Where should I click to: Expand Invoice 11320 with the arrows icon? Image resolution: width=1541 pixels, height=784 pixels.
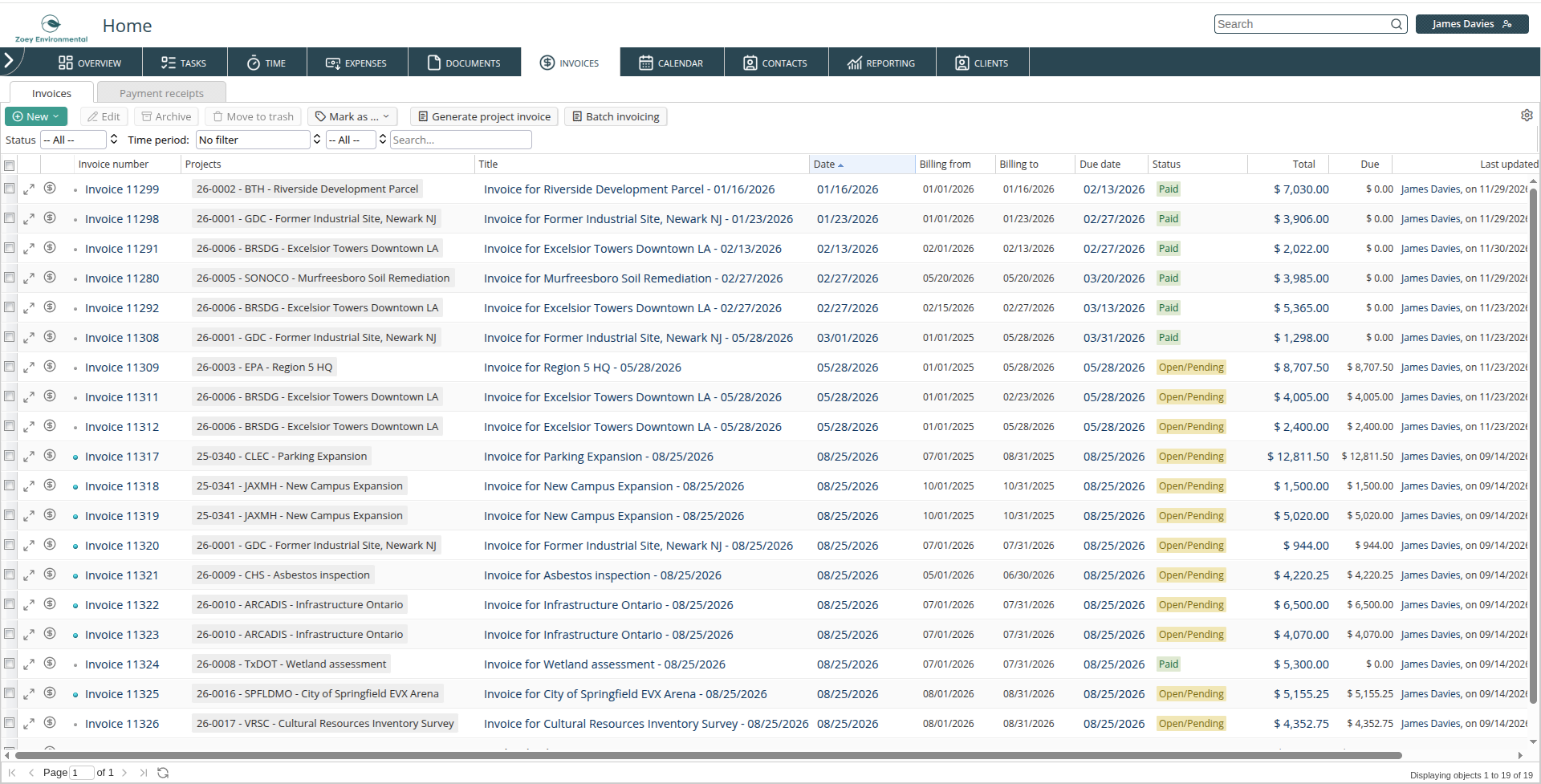[x=29, y=546]
